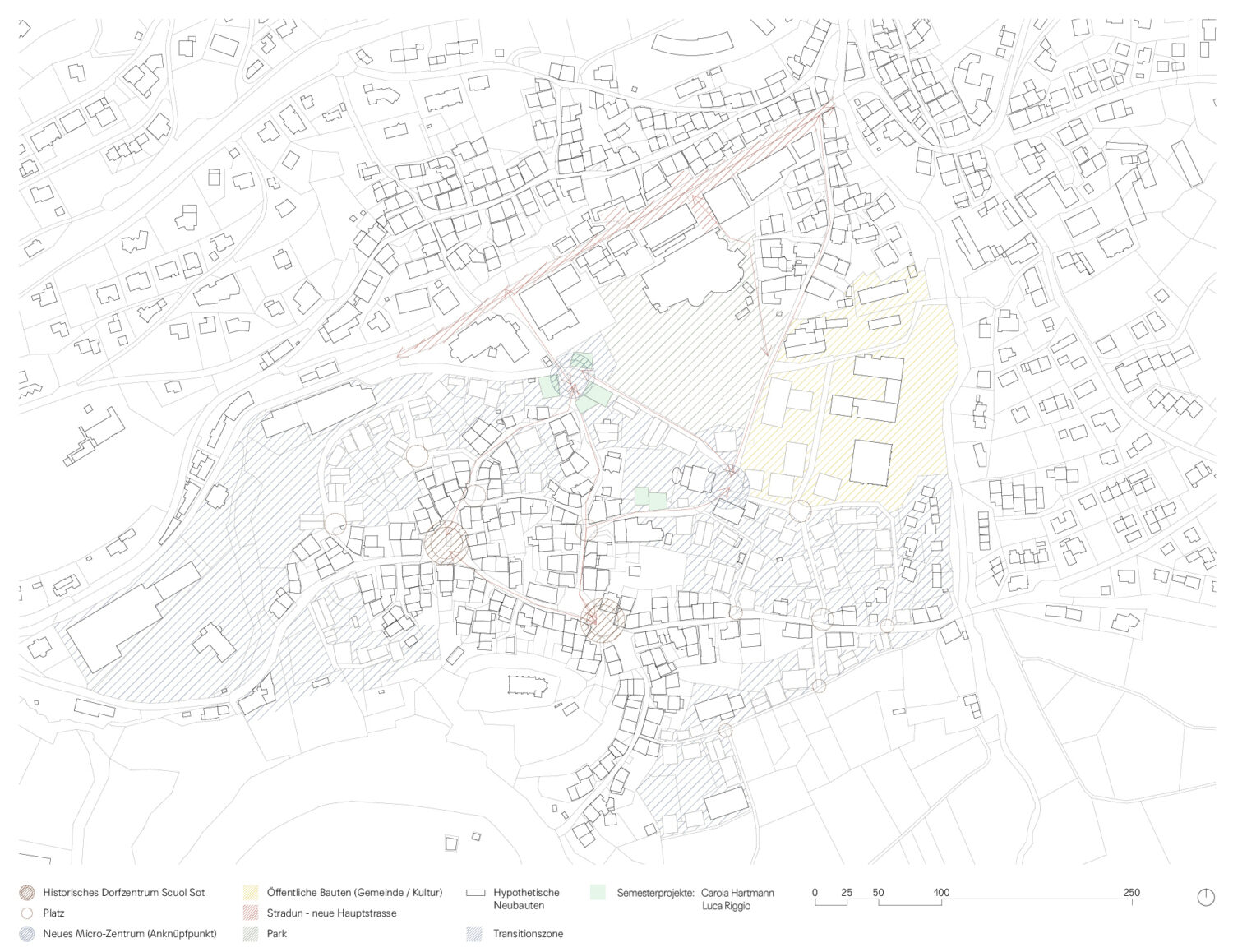Click the Platz circle legend symbol

(27, 913)
